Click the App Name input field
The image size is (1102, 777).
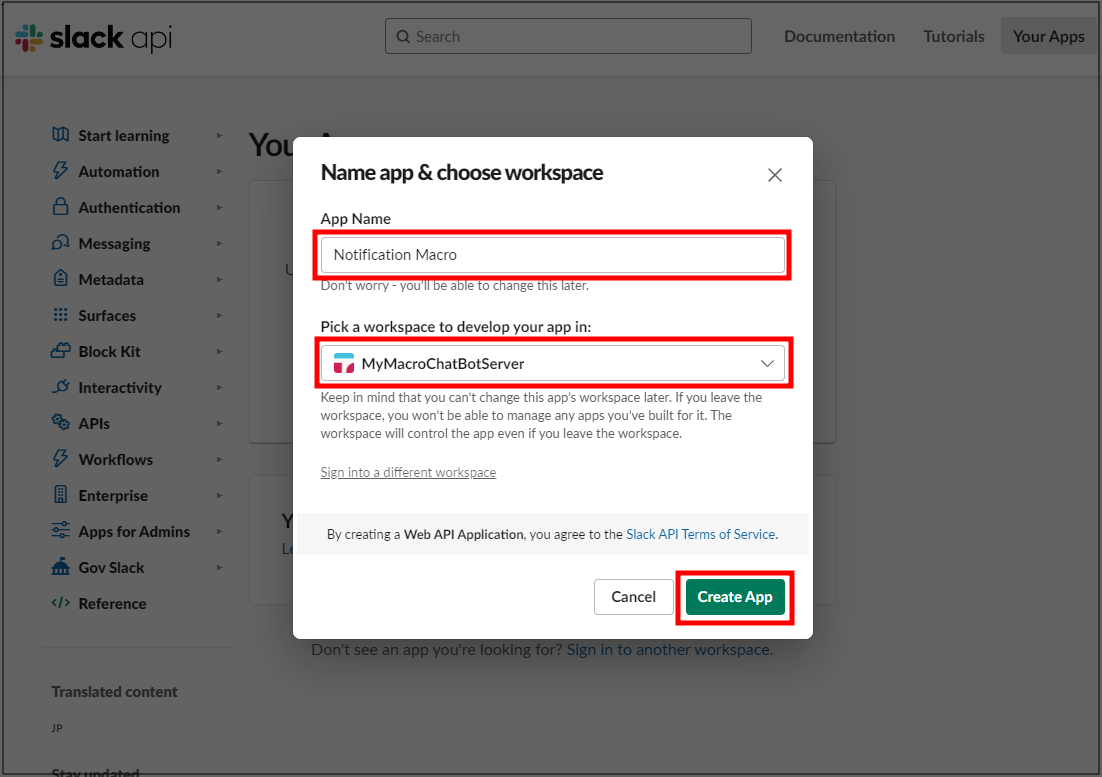tap(552, 254)
